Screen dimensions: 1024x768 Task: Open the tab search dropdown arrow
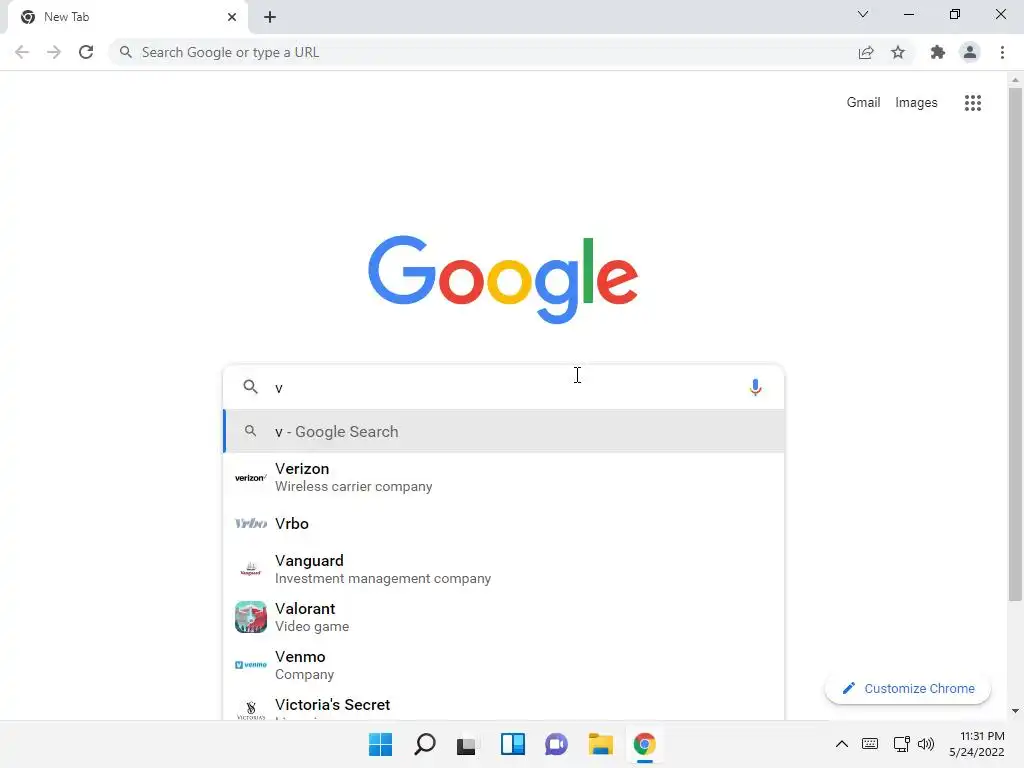tap(863, 14)
